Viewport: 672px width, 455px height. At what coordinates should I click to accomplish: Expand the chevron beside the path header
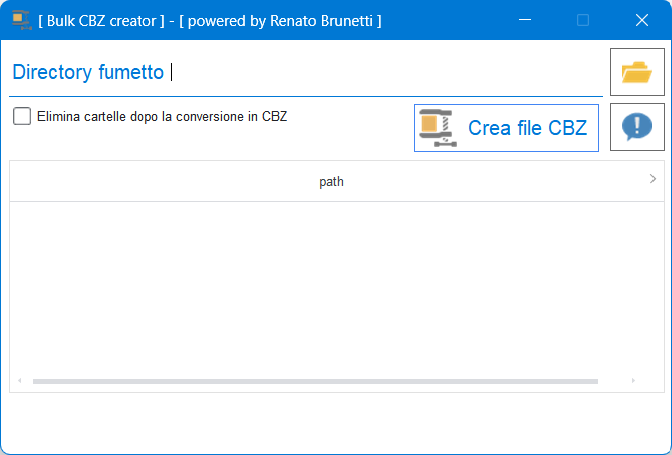[x=652, y=179]
